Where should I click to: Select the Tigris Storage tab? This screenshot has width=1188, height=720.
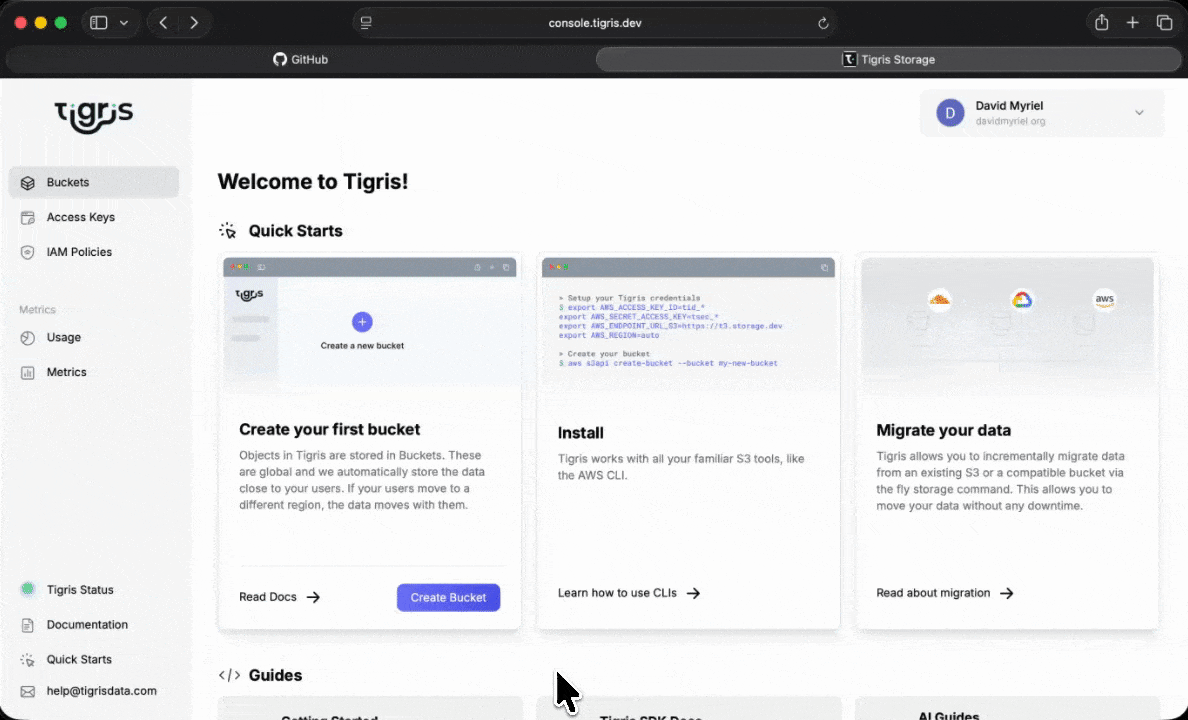point(888,59)
